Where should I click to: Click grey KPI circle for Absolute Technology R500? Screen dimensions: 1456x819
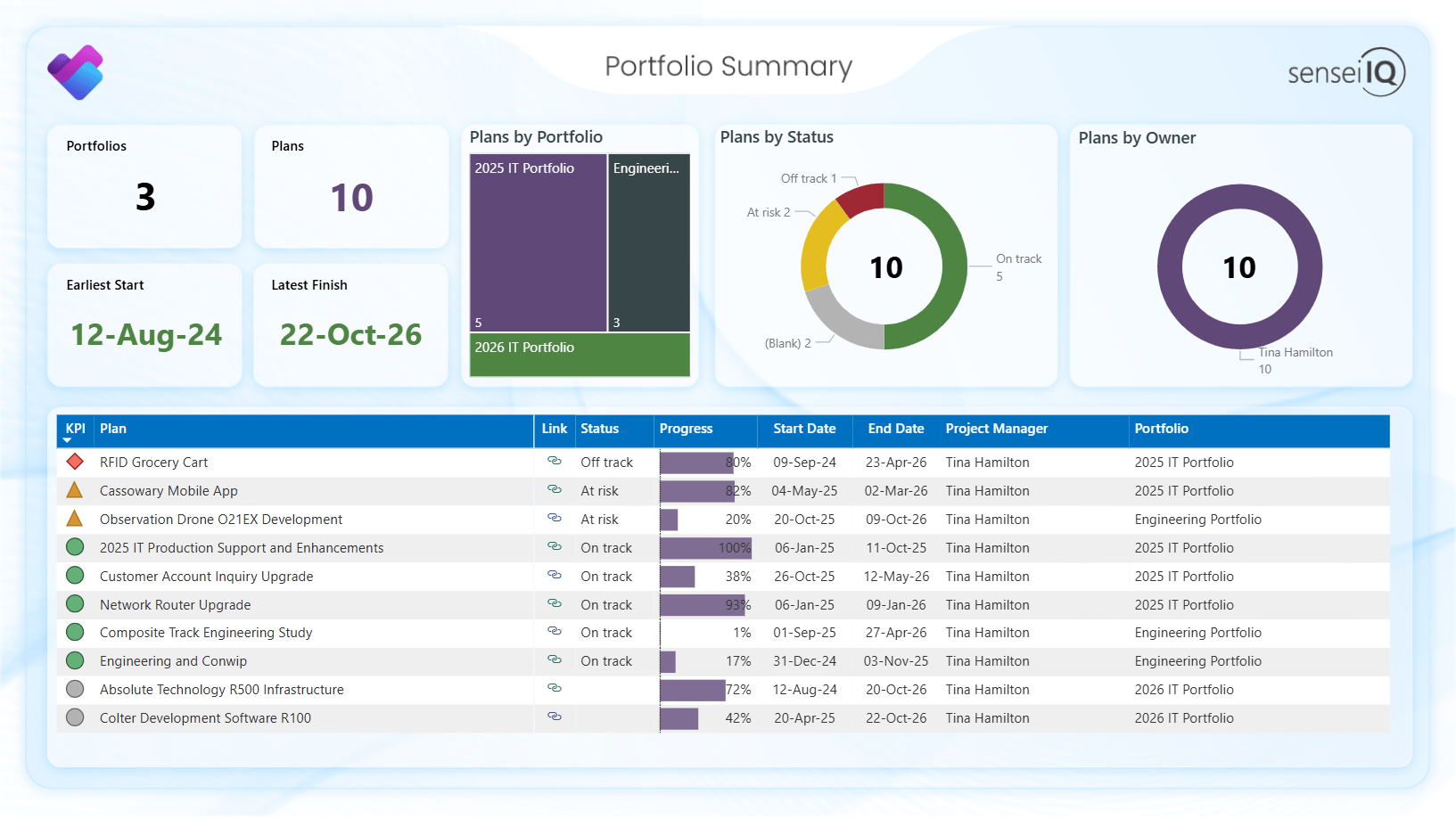click(x=75, y=689)
